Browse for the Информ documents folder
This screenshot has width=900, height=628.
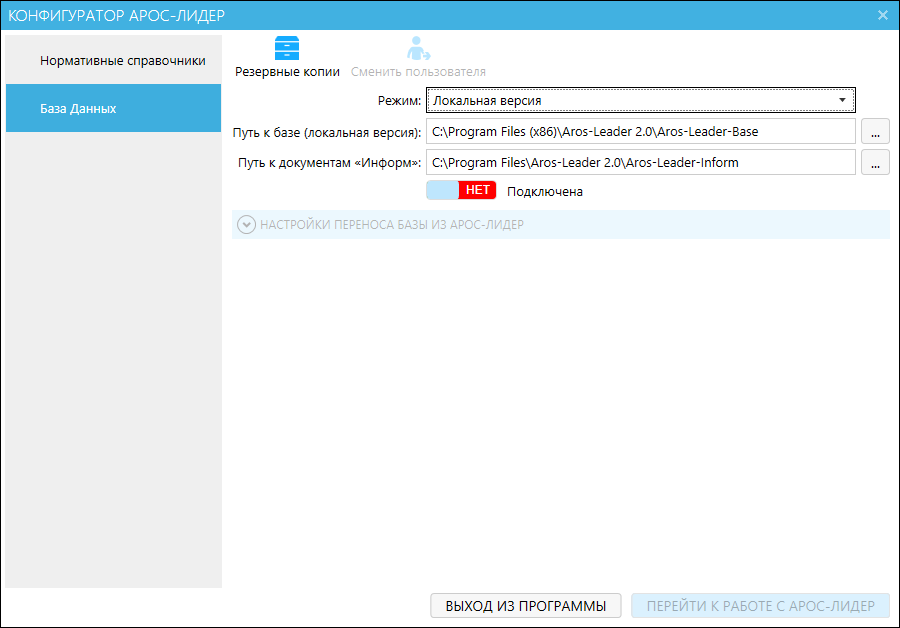[875, 162]
